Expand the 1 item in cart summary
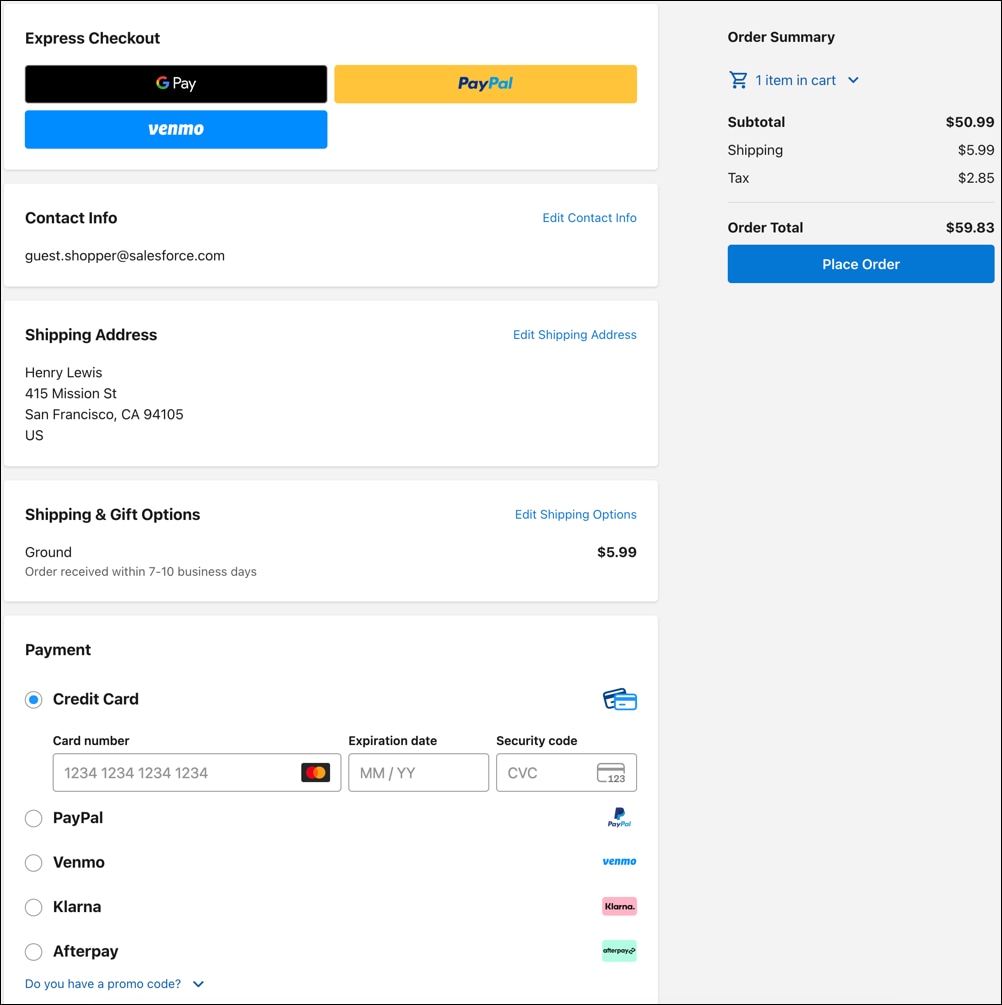Image resolution: width=1002 pixels, height=1005 pixels. point(795,80)
